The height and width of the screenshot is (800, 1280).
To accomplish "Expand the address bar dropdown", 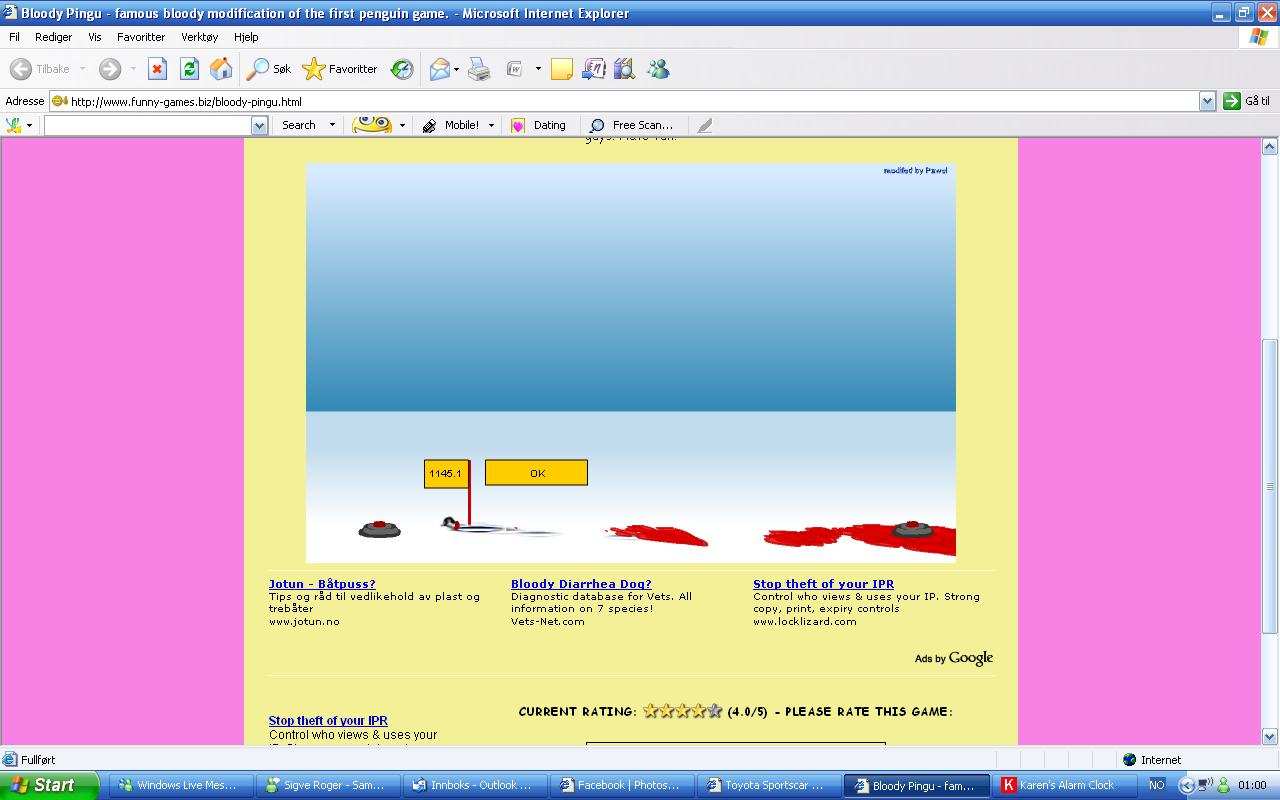I will (1206, 101).
